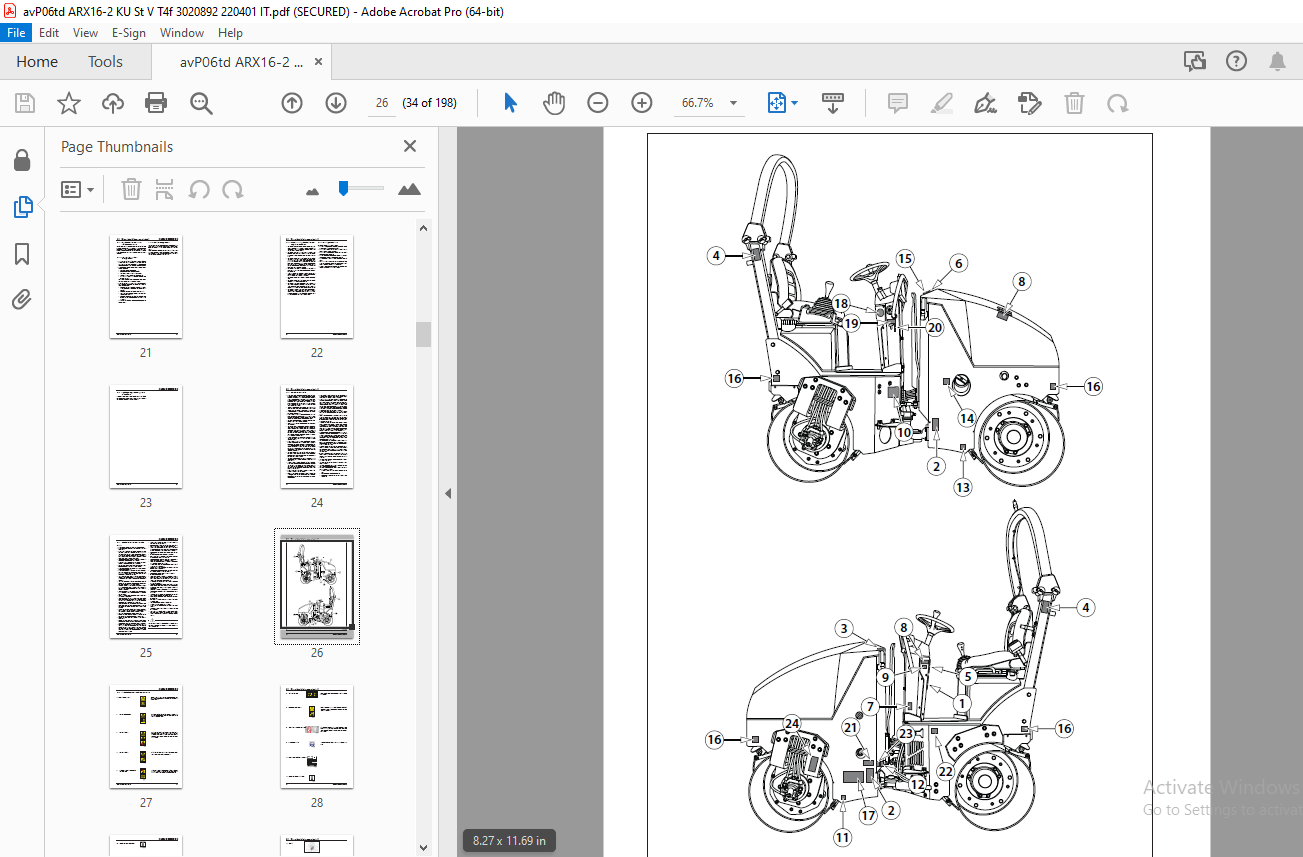Open the Edit menu
Screen dimensions: 1303x857
pyautogui.click(x=49, y=33)
